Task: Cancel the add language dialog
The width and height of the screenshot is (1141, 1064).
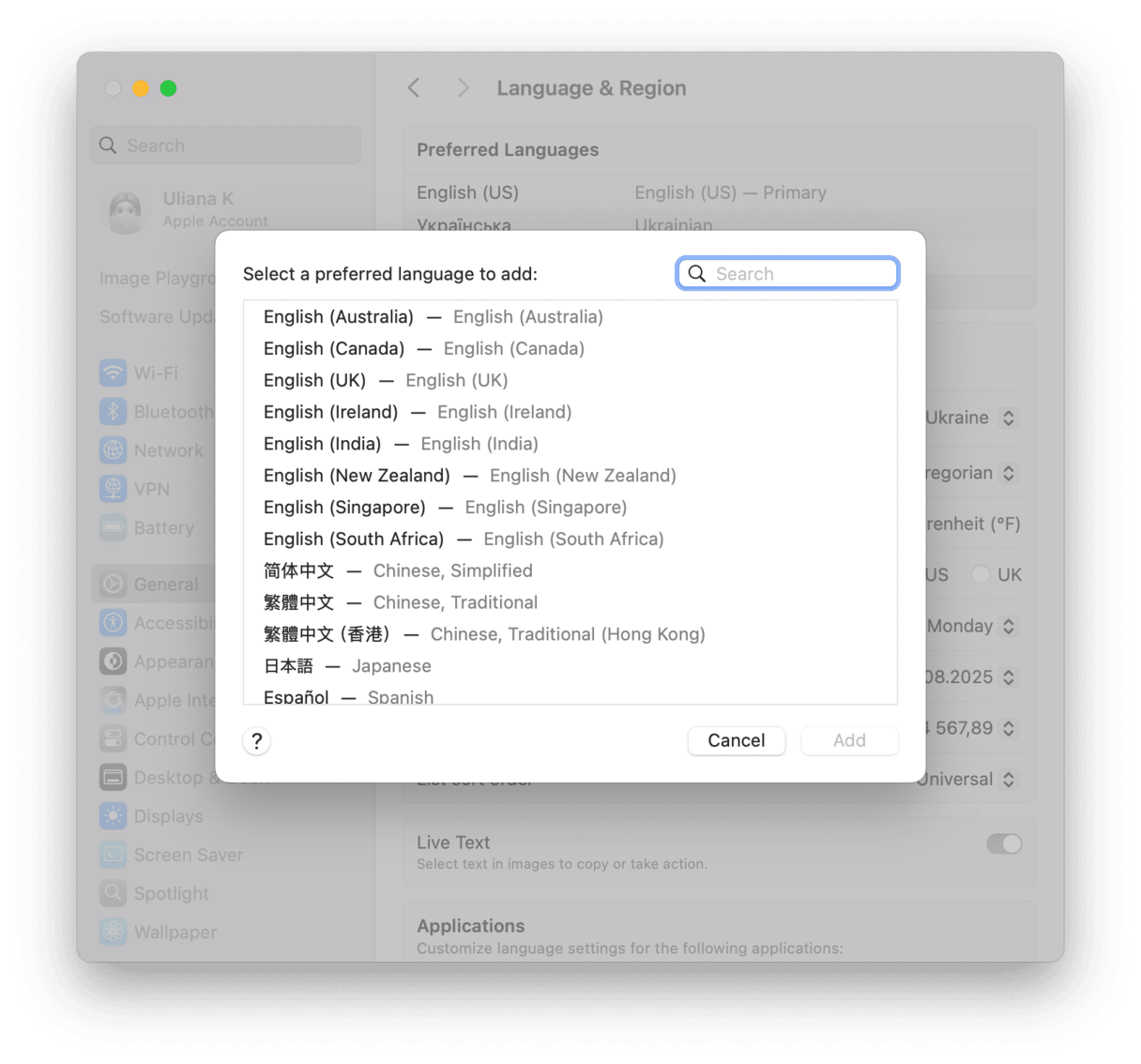Action: coord(737,740)
